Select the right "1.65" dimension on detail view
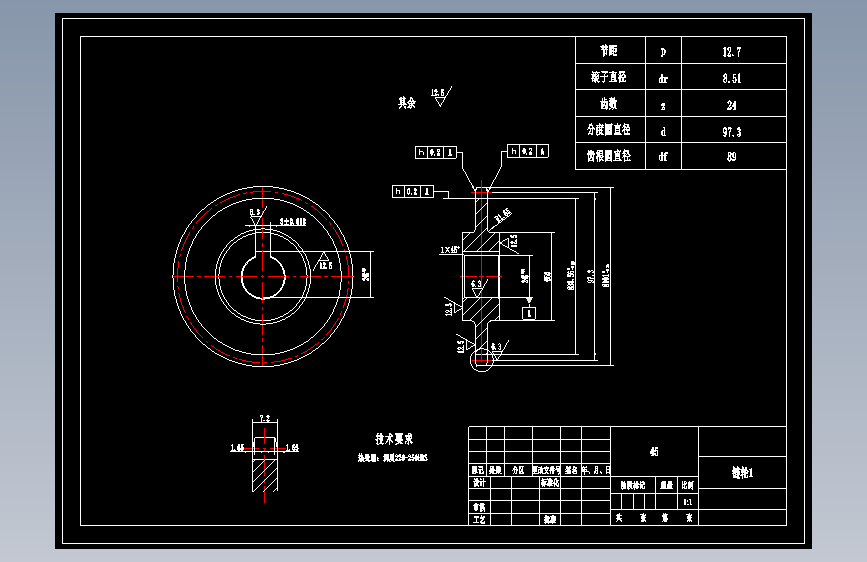The image size is (867, 562). click(x=292, y=447)
